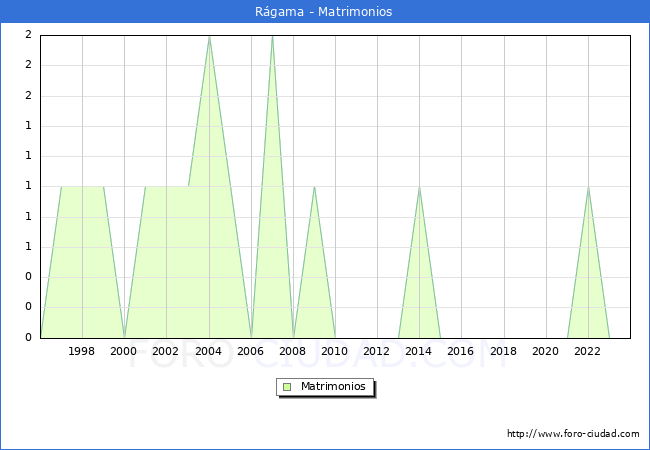Click the 2016 x-axis label
Viewport: 650px width, 450px height.
point(461,351)
